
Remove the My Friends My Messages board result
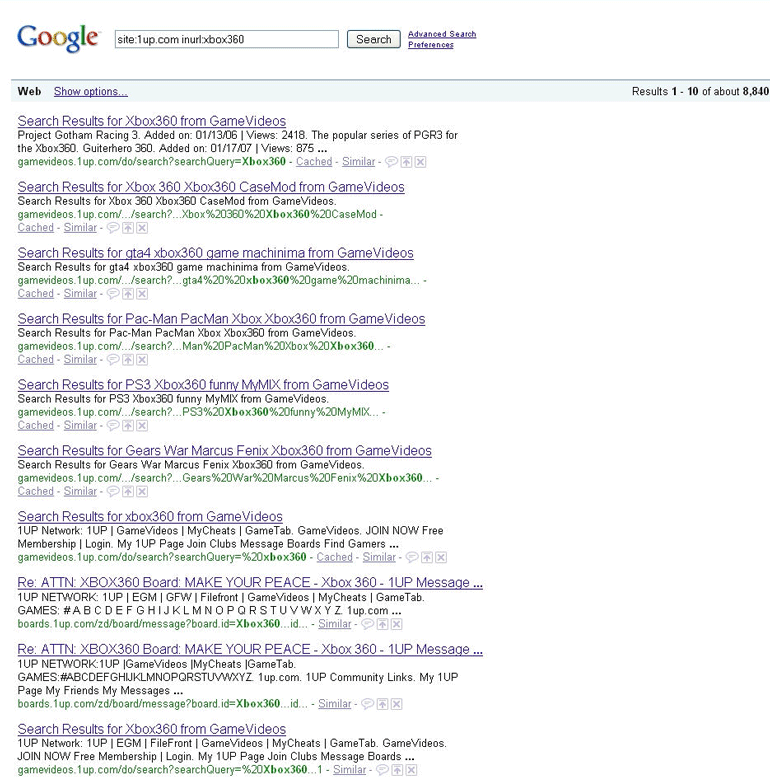click(x=396, y=704)
